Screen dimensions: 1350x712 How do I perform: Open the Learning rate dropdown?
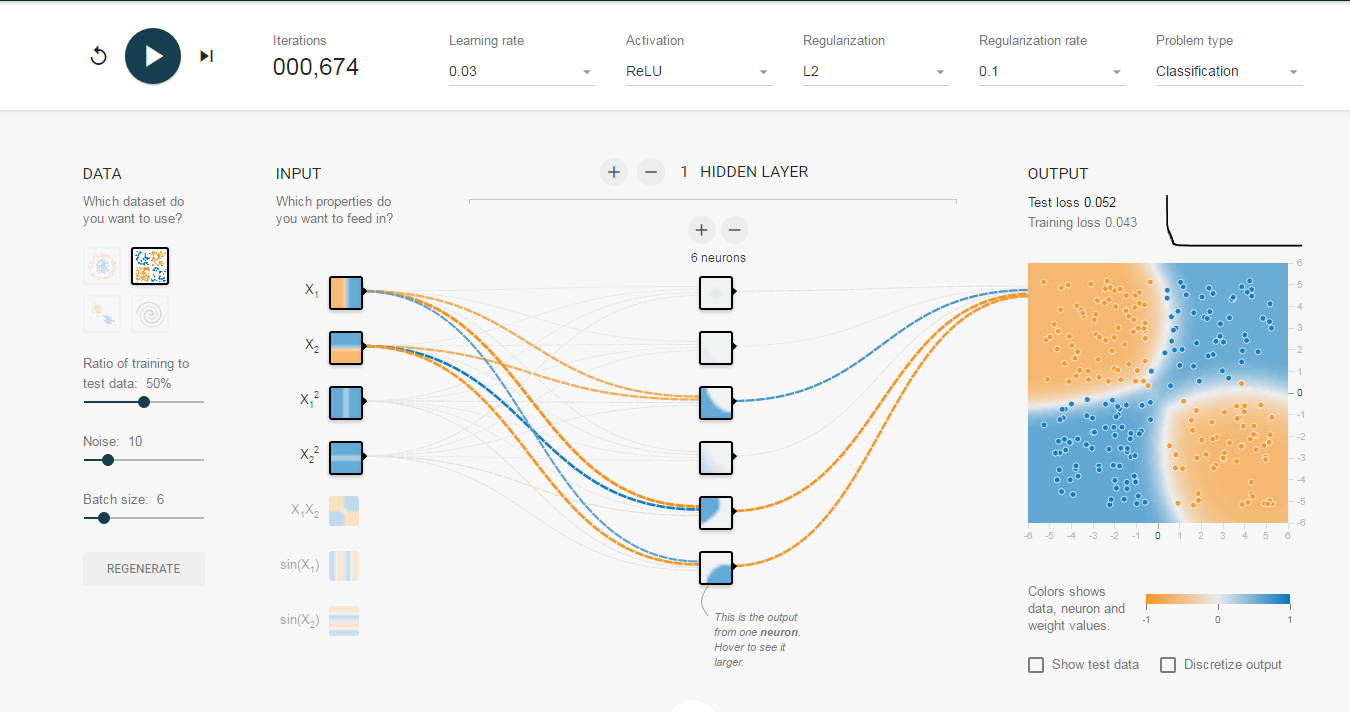coord(521,72)
